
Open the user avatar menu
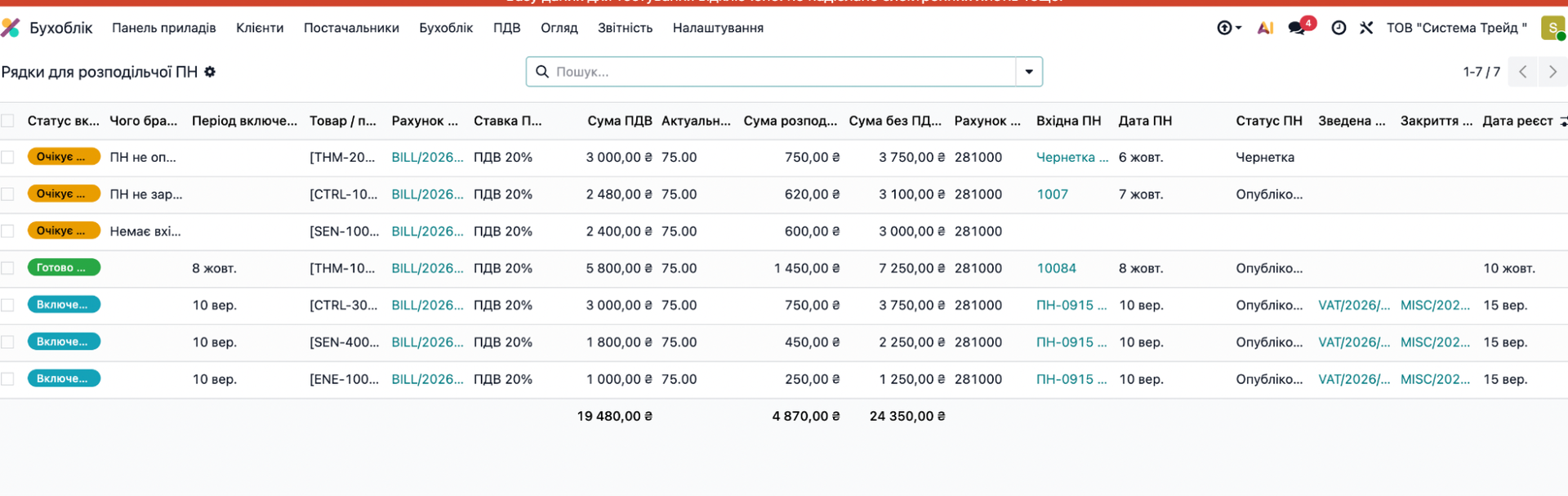(1552, 28)
